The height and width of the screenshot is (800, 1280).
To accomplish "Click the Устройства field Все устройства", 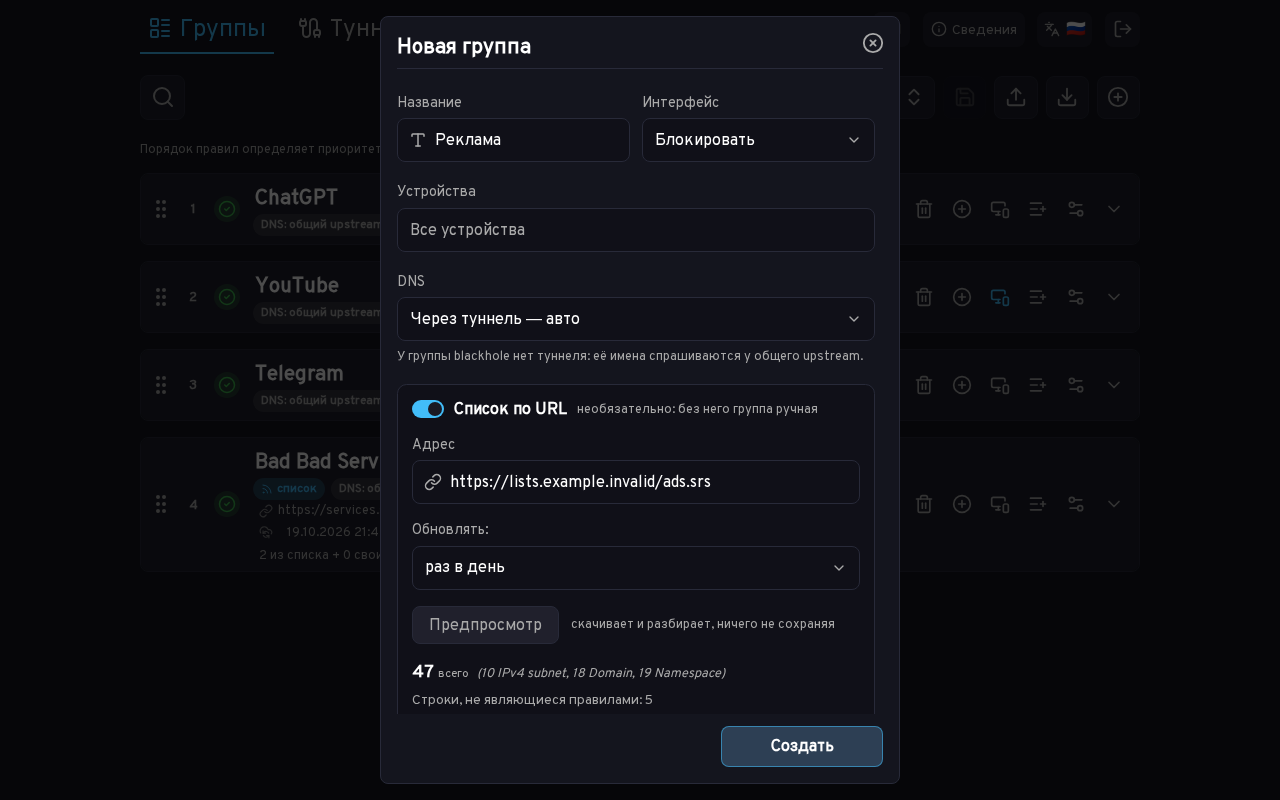I will (x=636, y=230).
